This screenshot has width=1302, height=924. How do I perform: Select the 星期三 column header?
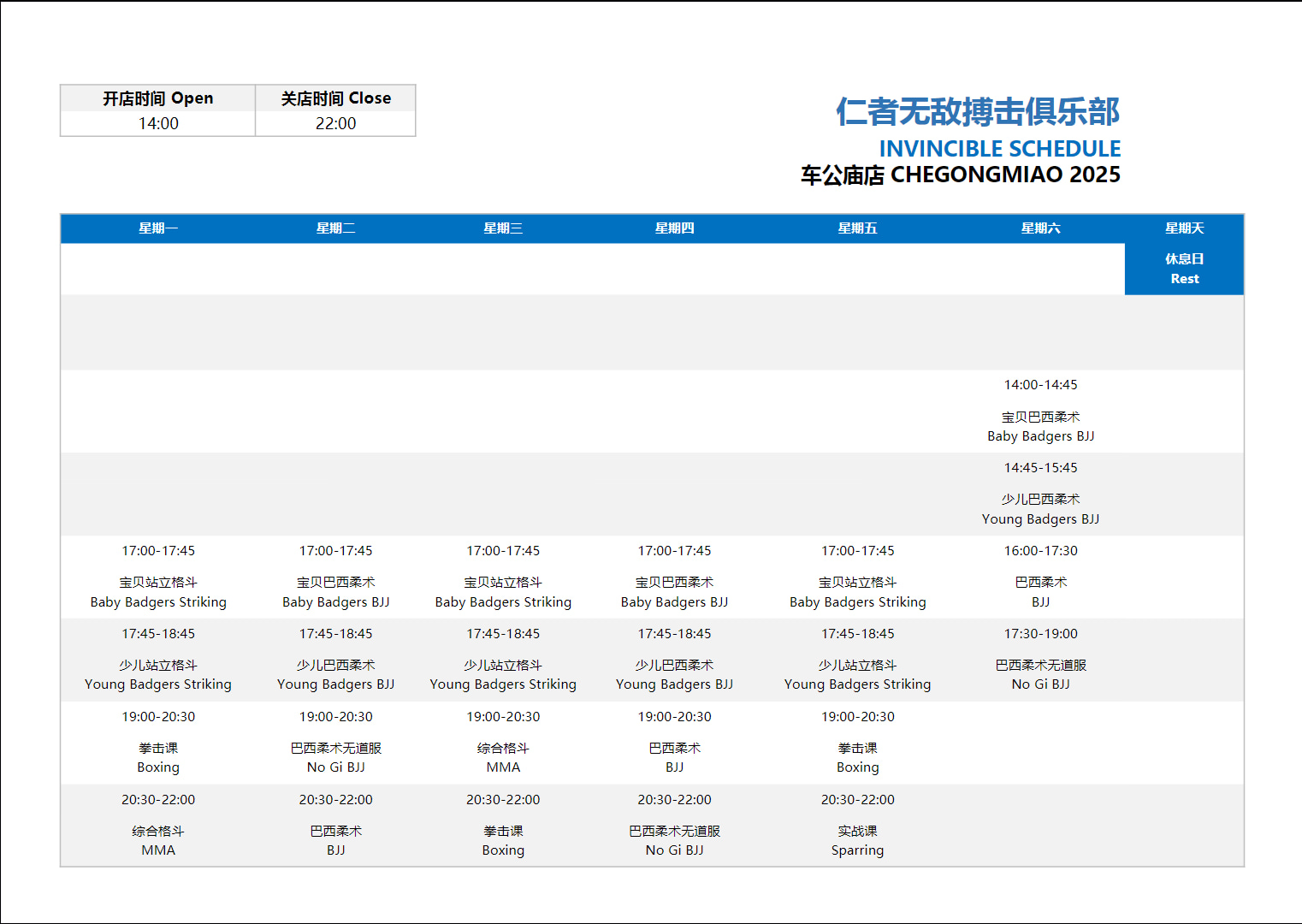(503, 228)
